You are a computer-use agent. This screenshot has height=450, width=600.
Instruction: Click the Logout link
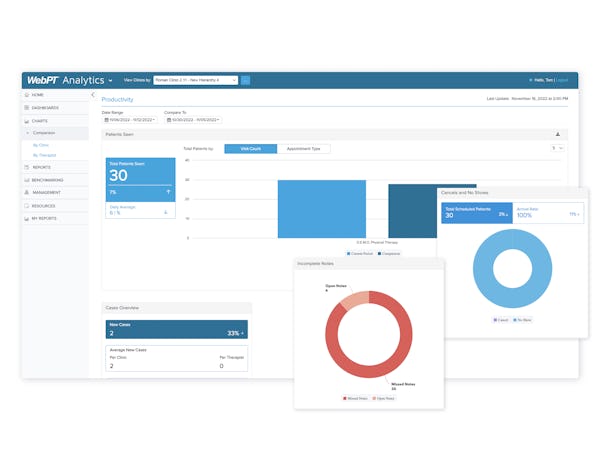[x=562, y=80]
